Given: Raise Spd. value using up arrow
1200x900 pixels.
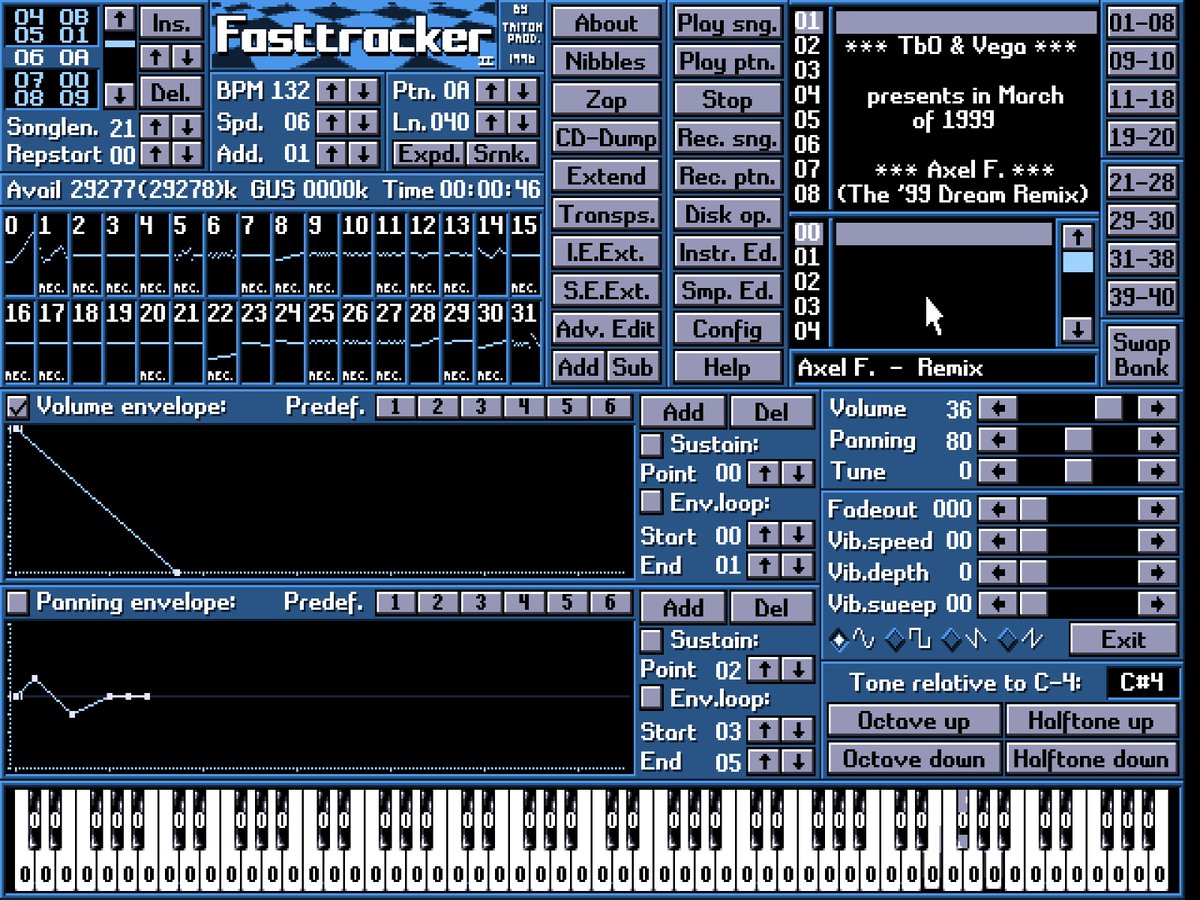Looking at the screenshot, I should pyautogui.click(x=330, y=122).
